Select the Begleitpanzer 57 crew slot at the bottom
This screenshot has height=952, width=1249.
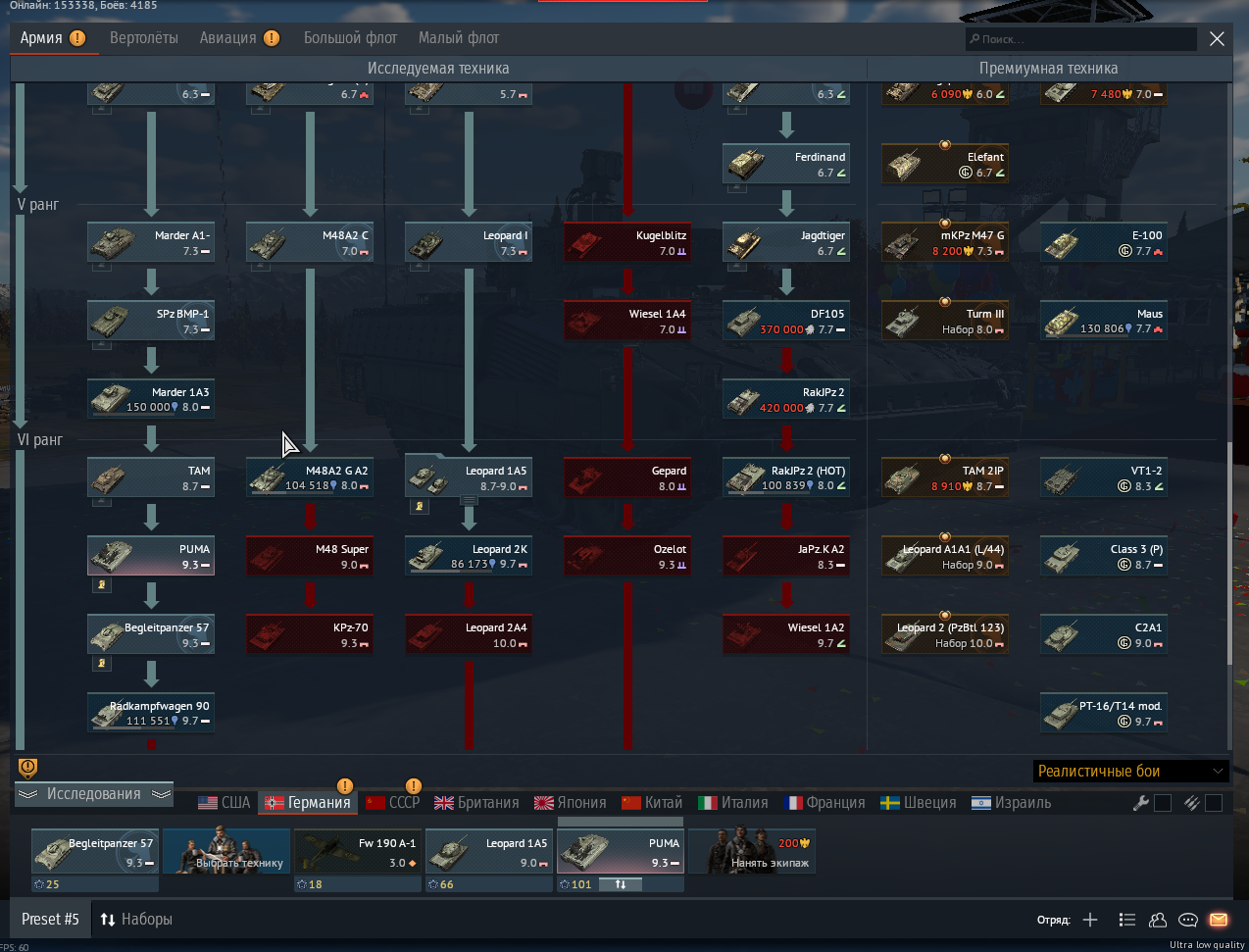coord(95,851)
